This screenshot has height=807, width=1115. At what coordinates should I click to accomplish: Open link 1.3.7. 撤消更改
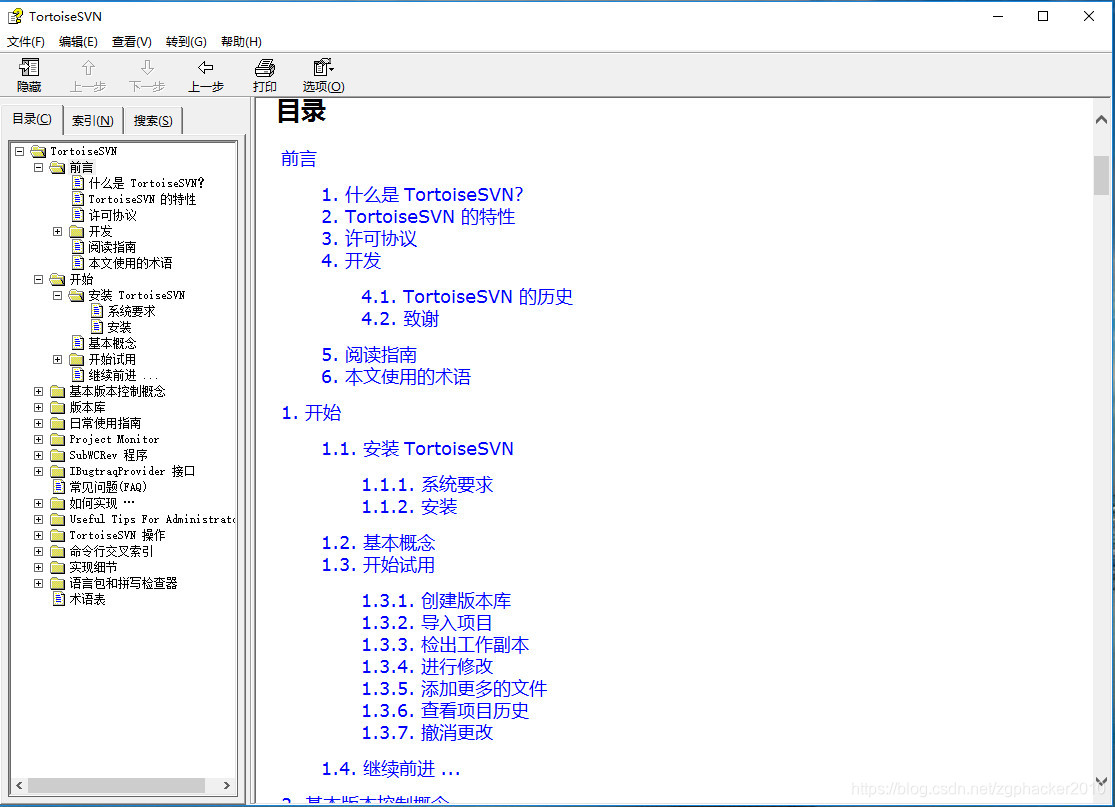click(x=427, y=732)
